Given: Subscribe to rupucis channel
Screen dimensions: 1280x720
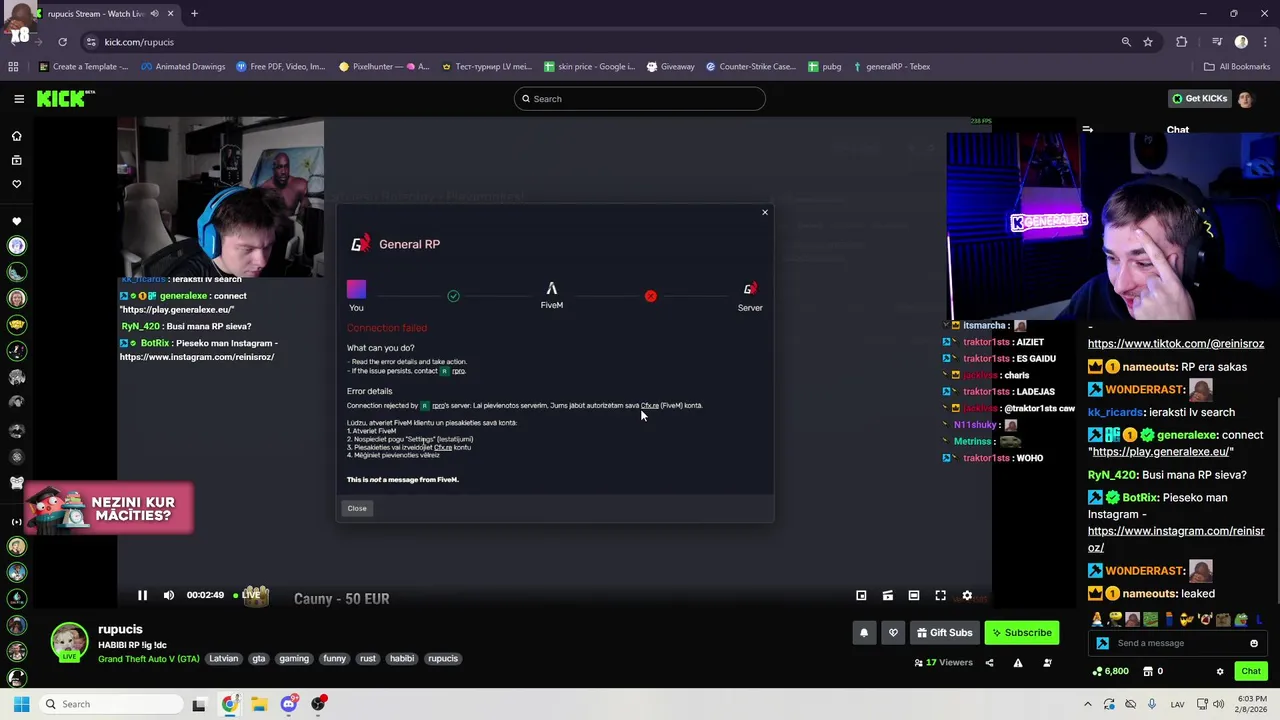Looking at the screenshot, I should [x=1021, y=632].
